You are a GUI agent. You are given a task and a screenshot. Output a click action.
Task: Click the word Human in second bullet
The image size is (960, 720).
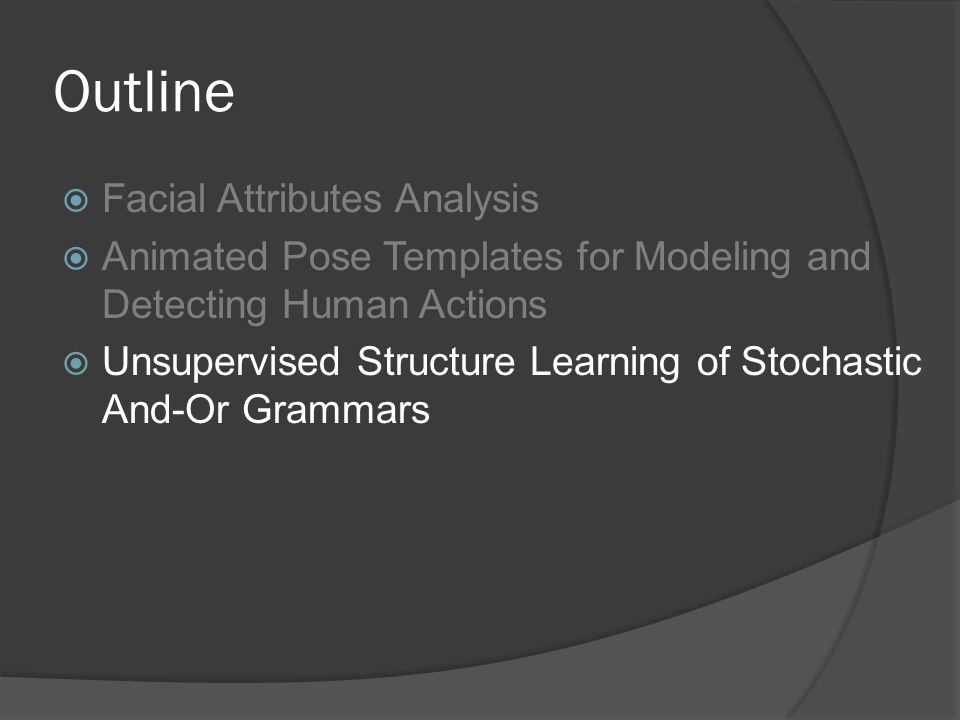pos(345,304)
